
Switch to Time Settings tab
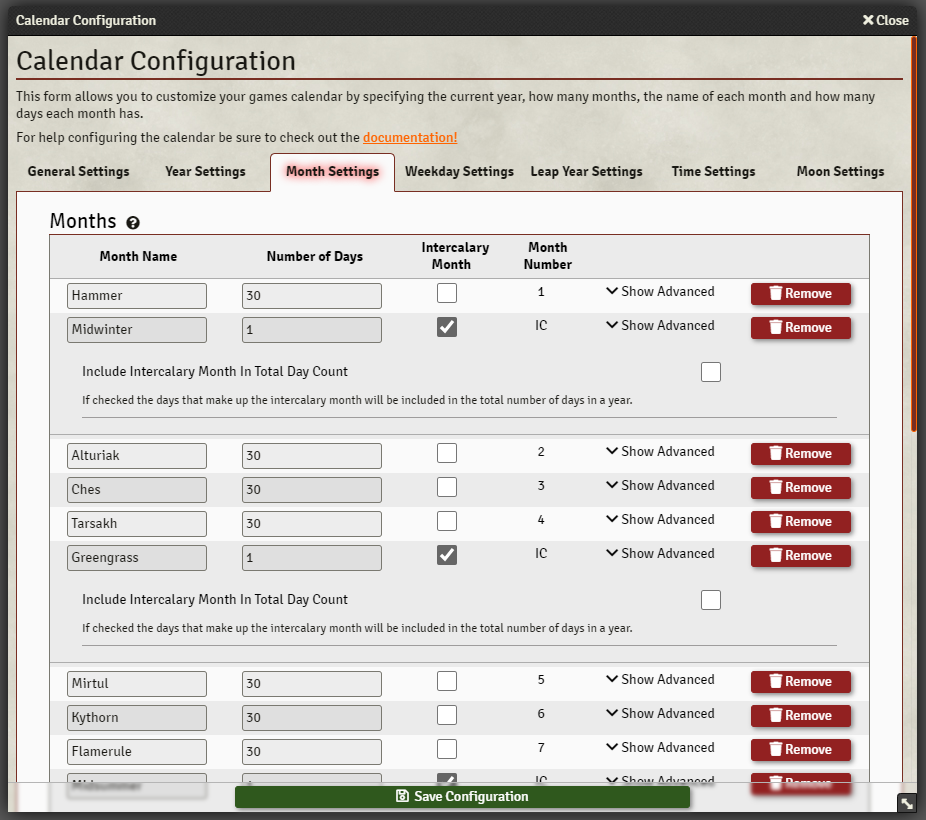(713, 172)
